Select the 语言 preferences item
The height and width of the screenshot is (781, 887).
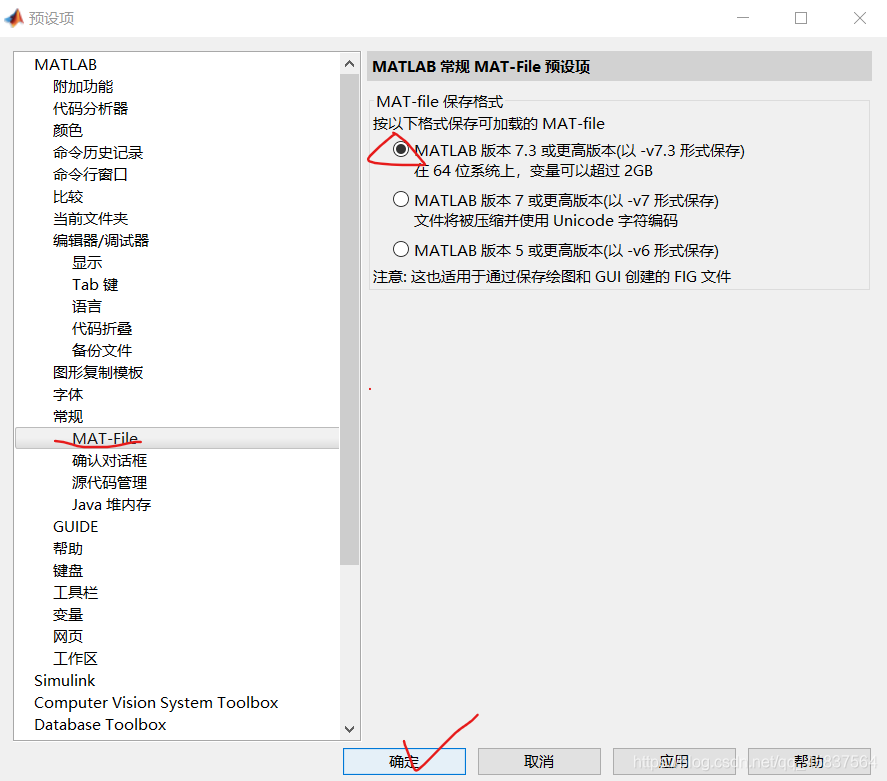[x=87, y=307]
